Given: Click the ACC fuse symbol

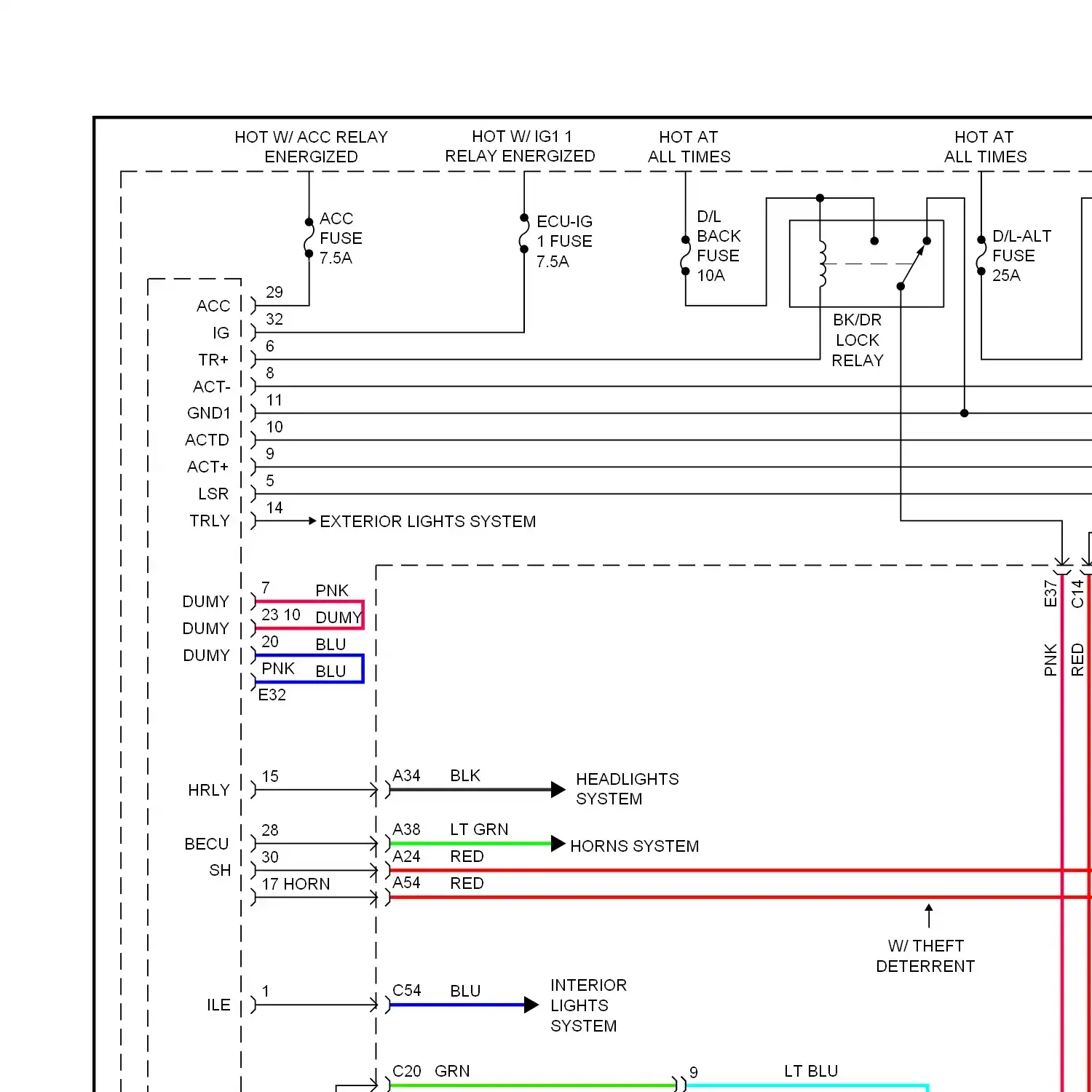Looking at the screenshot, I should tap(309, 238).
